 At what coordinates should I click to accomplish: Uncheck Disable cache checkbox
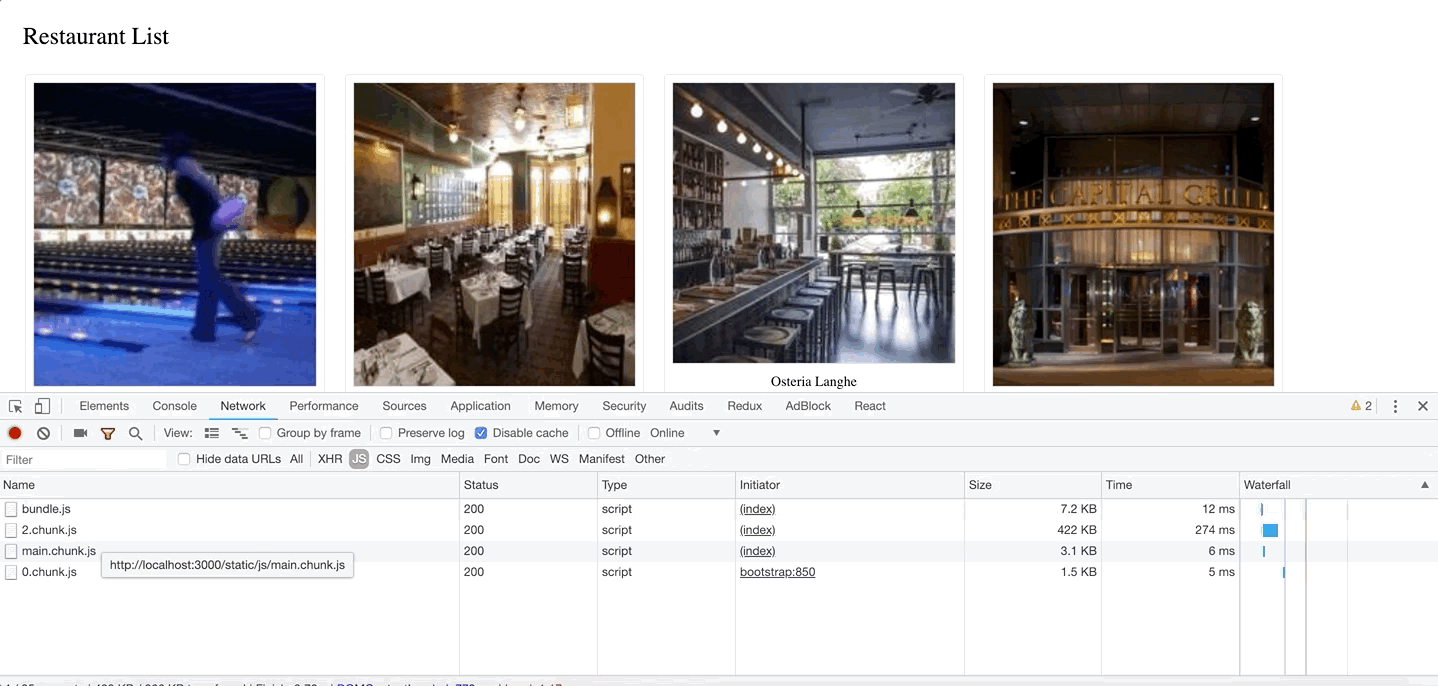(x=481, y=433)
